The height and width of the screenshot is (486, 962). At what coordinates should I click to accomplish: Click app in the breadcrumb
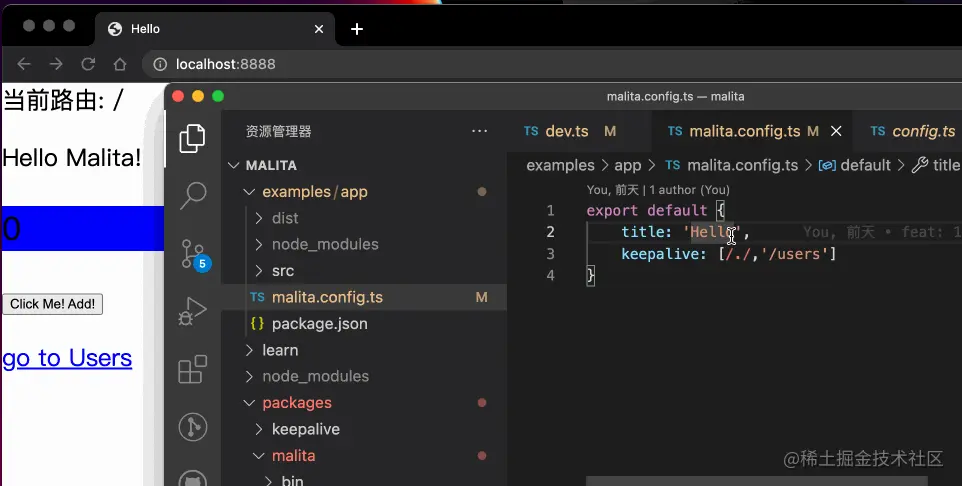pyautogui.click(x=628, y=166)
